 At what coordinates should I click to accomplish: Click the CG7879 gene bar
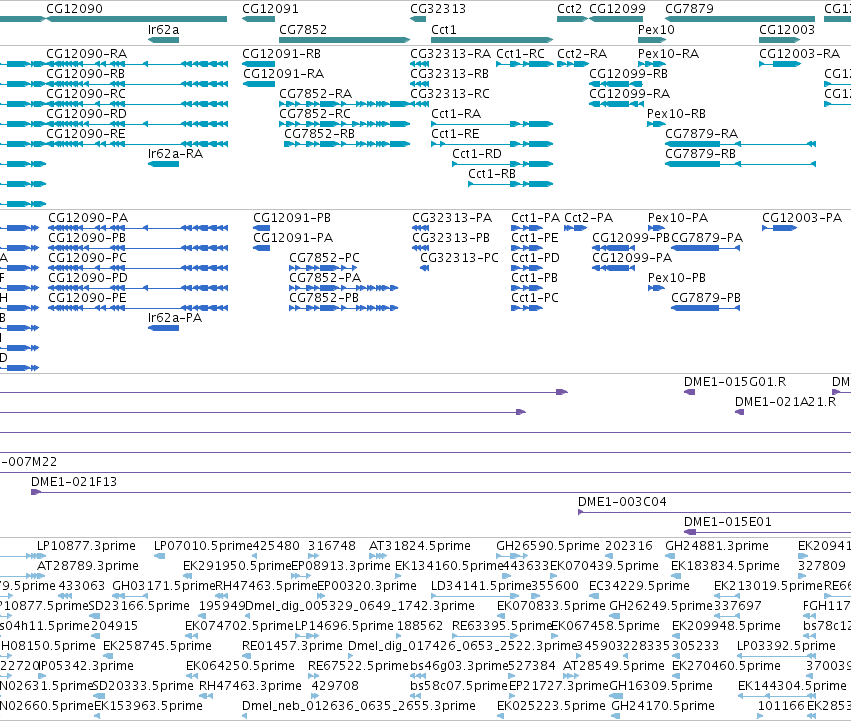pos(740,19)
